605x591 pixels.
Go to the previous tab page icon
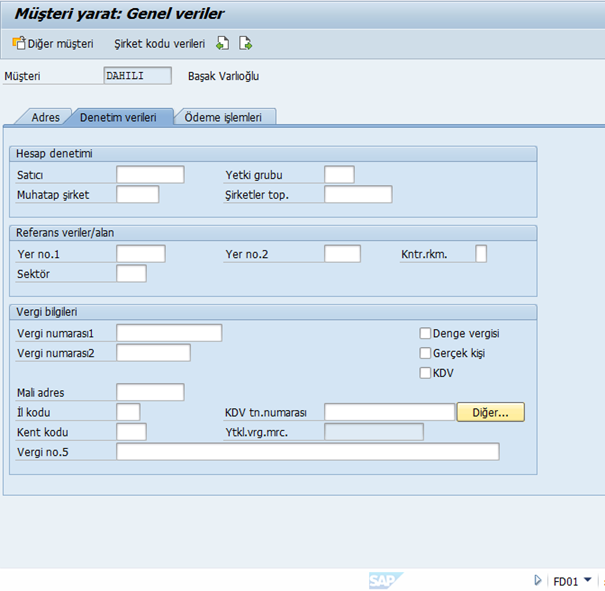(223, 44)
